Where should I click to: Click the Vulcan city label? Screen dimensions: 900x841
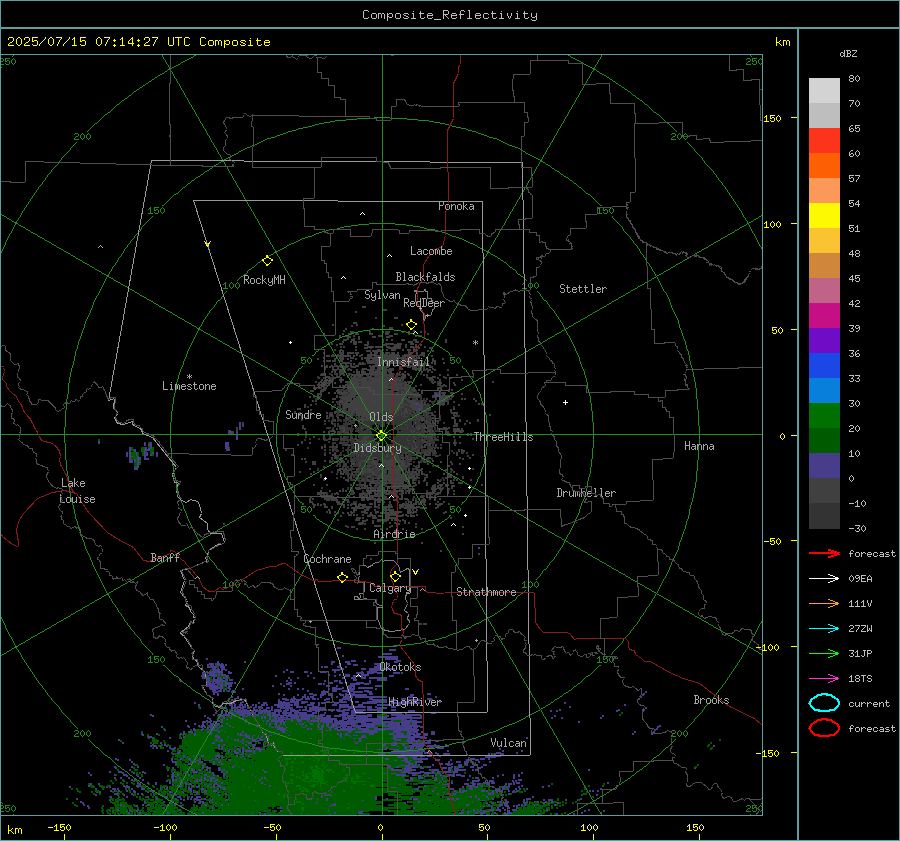click(508, 743)
